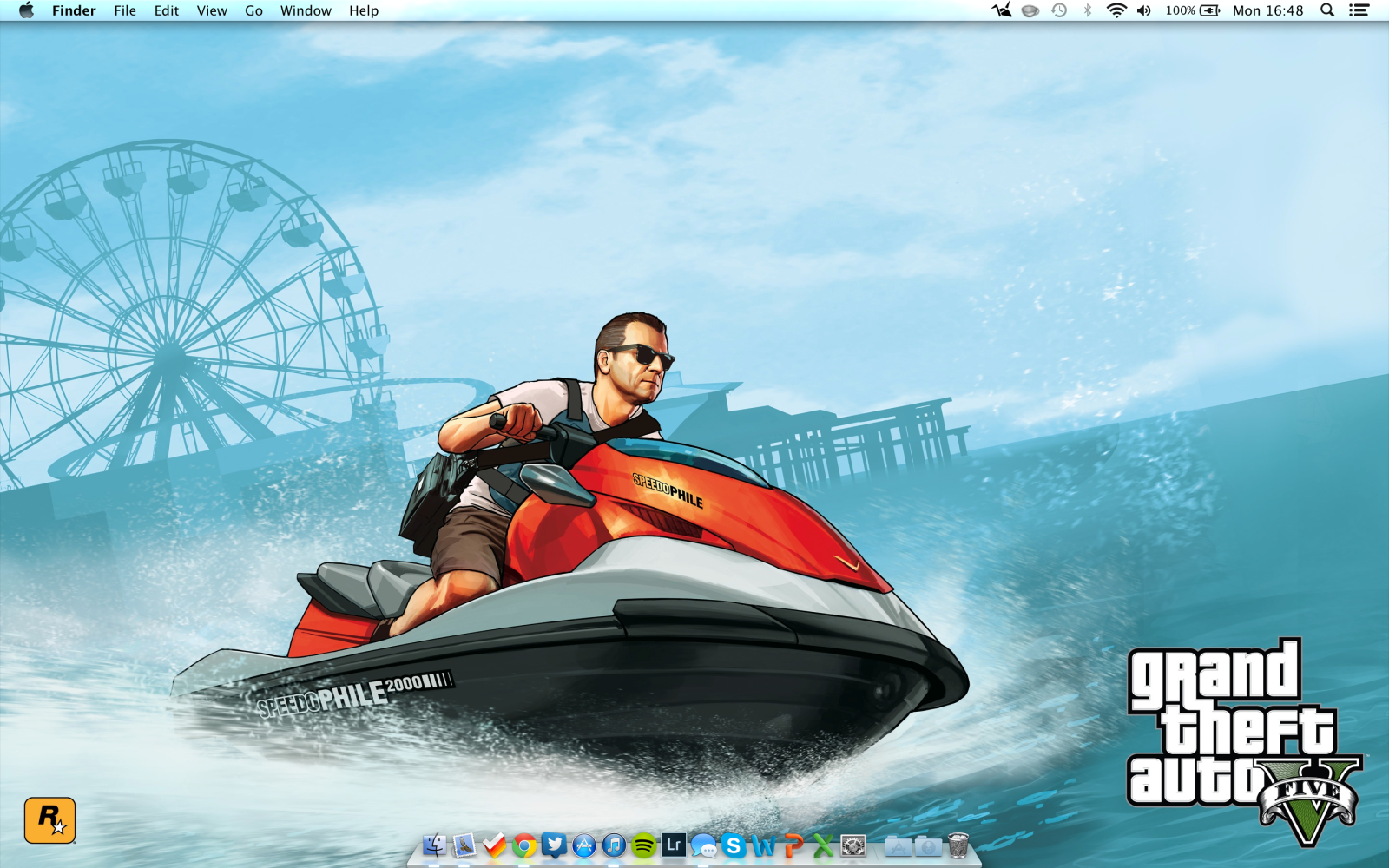Screen dimensions: 1389x868
Task: Open the red checkmark app in dock
Action: coord(494,845)
